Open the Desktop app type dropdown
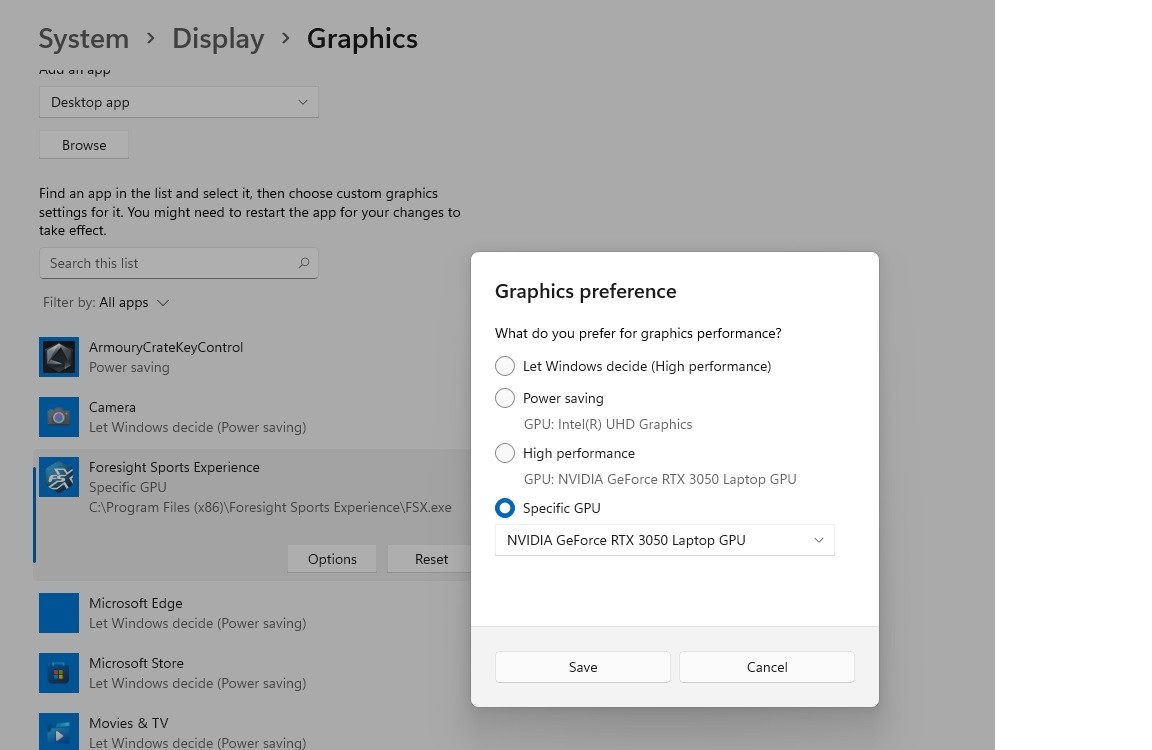 click(x=179, y=102)
